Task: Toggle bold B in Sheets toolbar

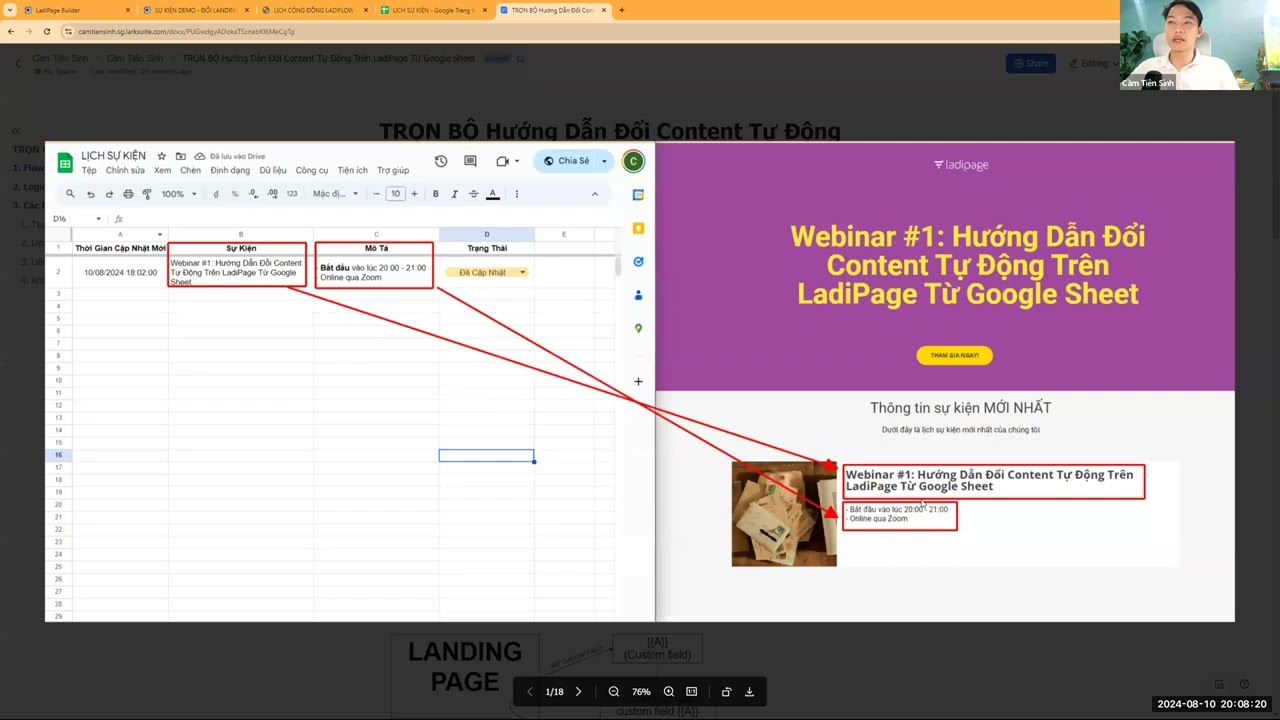Action: [x=436, y=194]
